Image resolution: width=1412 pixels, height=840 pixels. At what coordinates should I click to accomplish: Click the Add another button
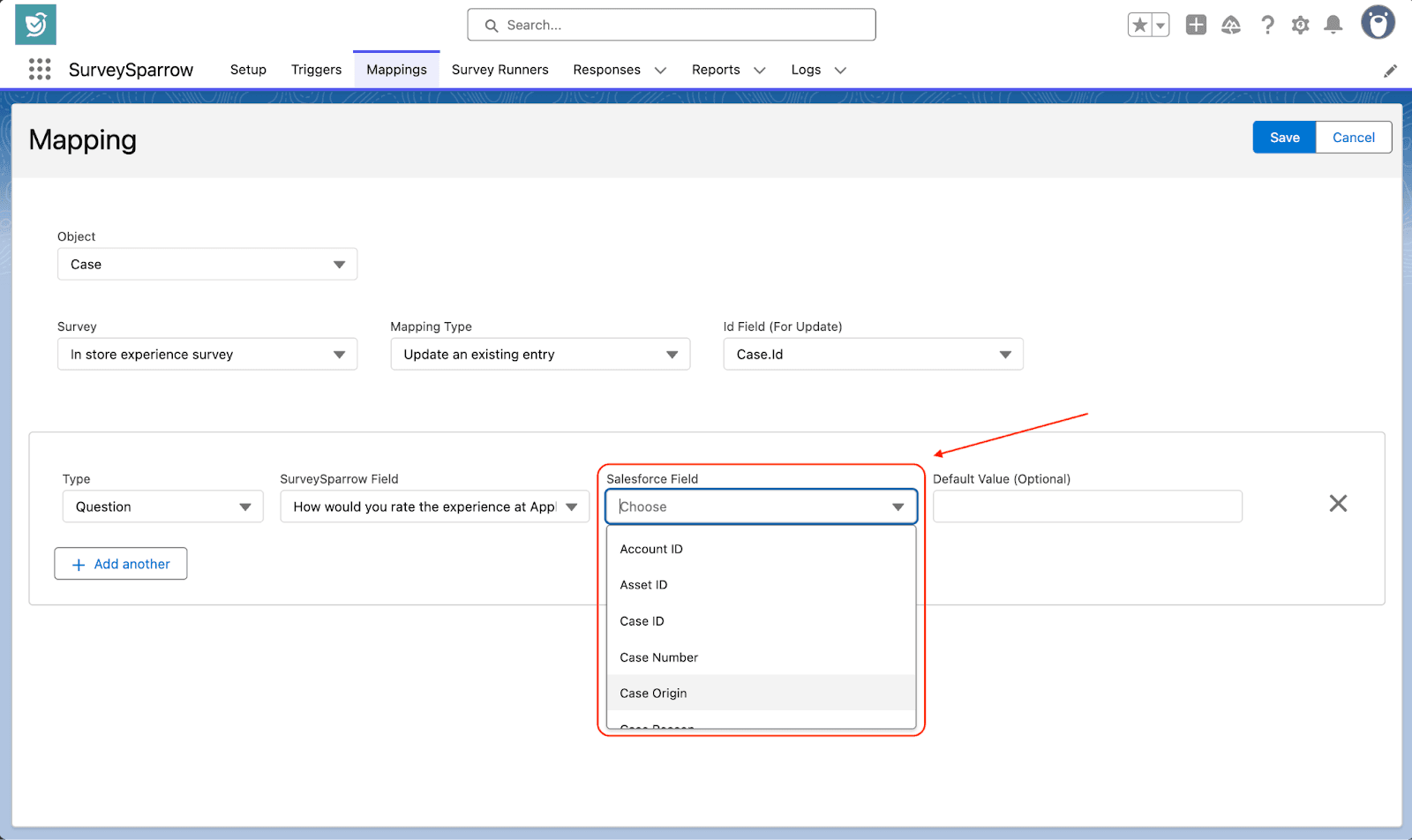click(121, 564)
